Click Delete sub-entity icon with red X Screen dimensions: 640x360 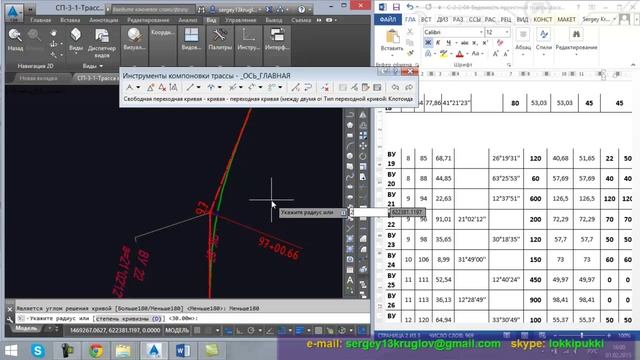(x=324, y=87)
